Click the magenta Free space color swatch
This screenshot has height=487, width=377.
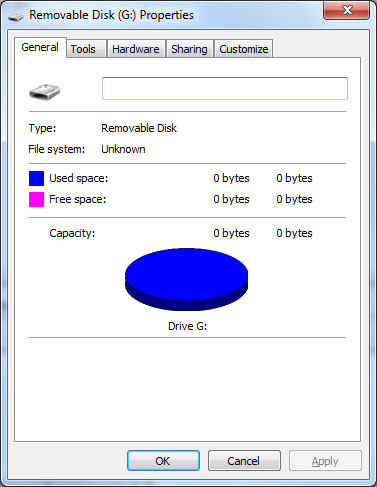(36, 199)
